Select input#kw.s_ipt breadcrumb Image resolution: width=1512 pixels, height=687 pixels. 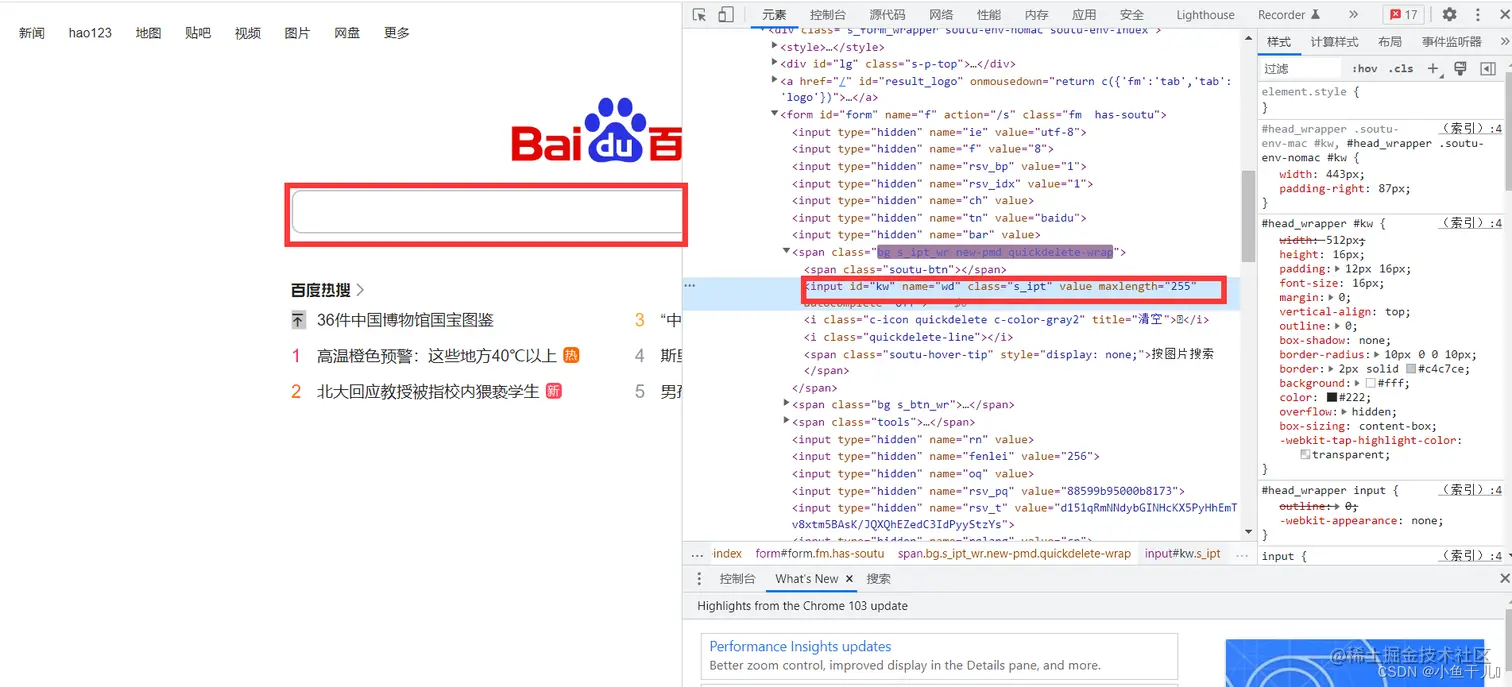tap(1183, 553)
